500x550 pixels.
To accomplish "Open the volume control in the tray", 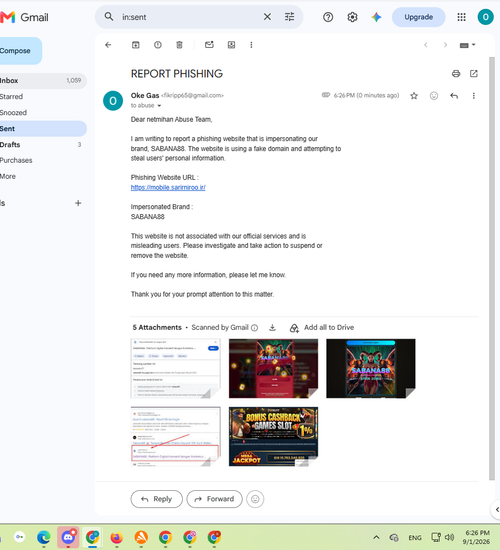I will tap(449, 537).
